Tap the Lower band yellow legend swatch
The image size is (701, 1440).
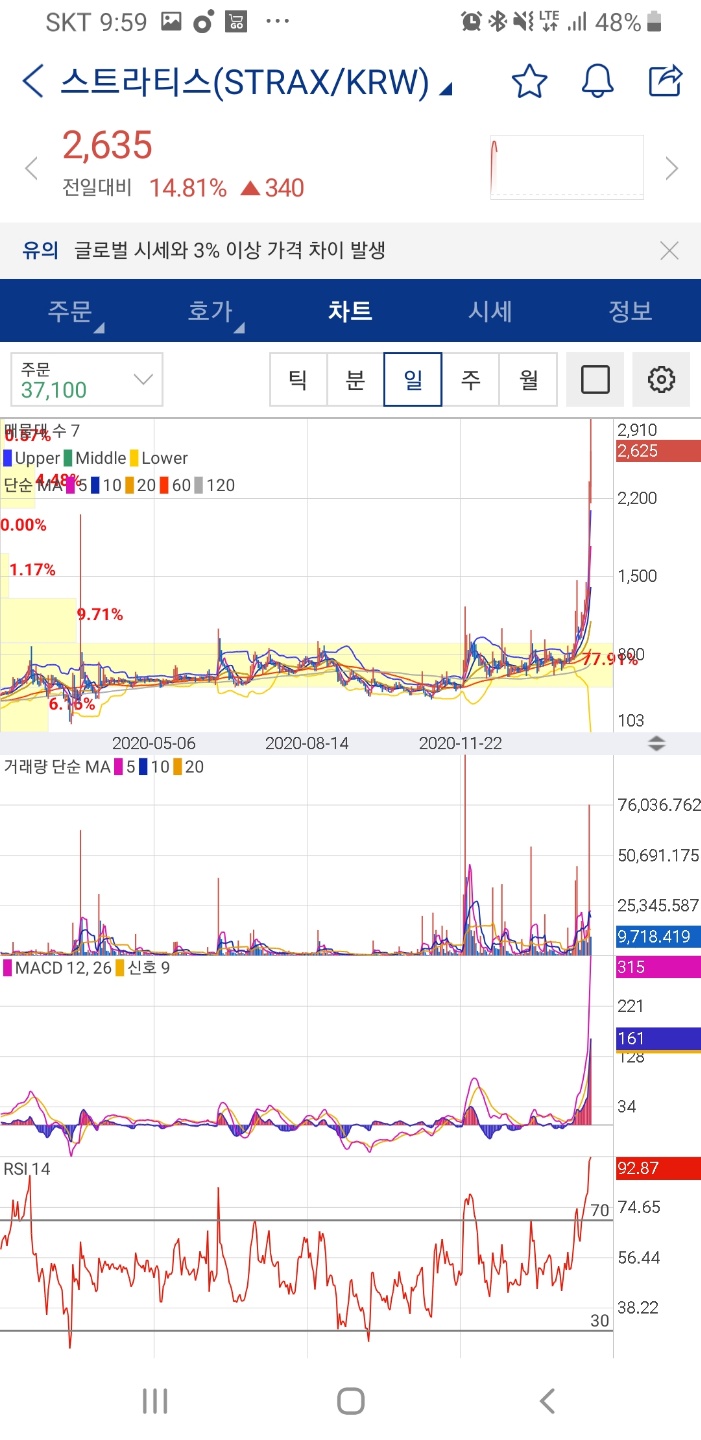pos(135,458)
